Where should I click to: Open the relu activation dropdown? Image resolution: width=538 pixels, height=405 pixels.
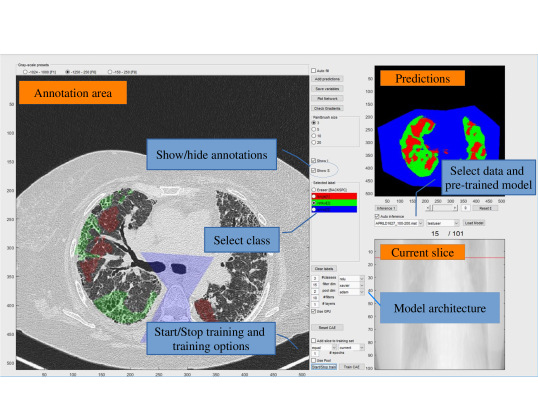point(351,278)
